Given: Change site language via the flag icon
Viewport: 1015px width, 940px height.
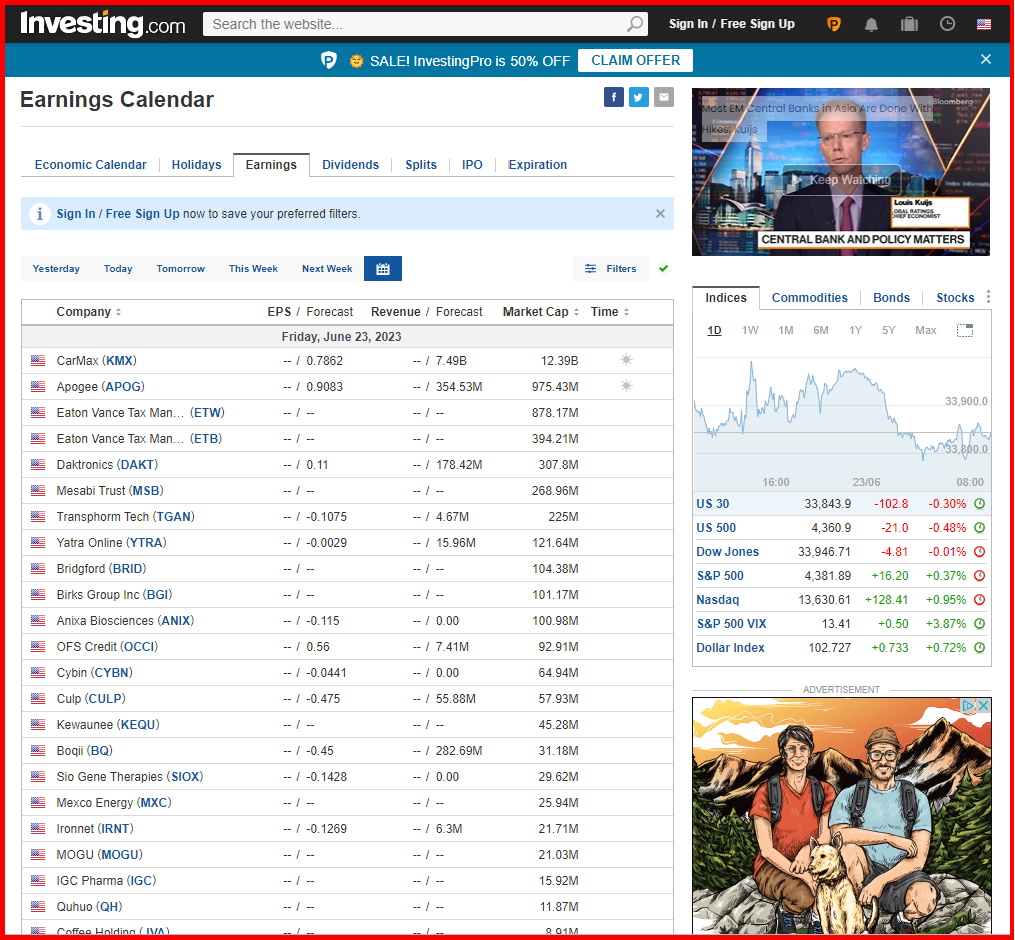Looking at the screenshot, I should coord(984,23).
